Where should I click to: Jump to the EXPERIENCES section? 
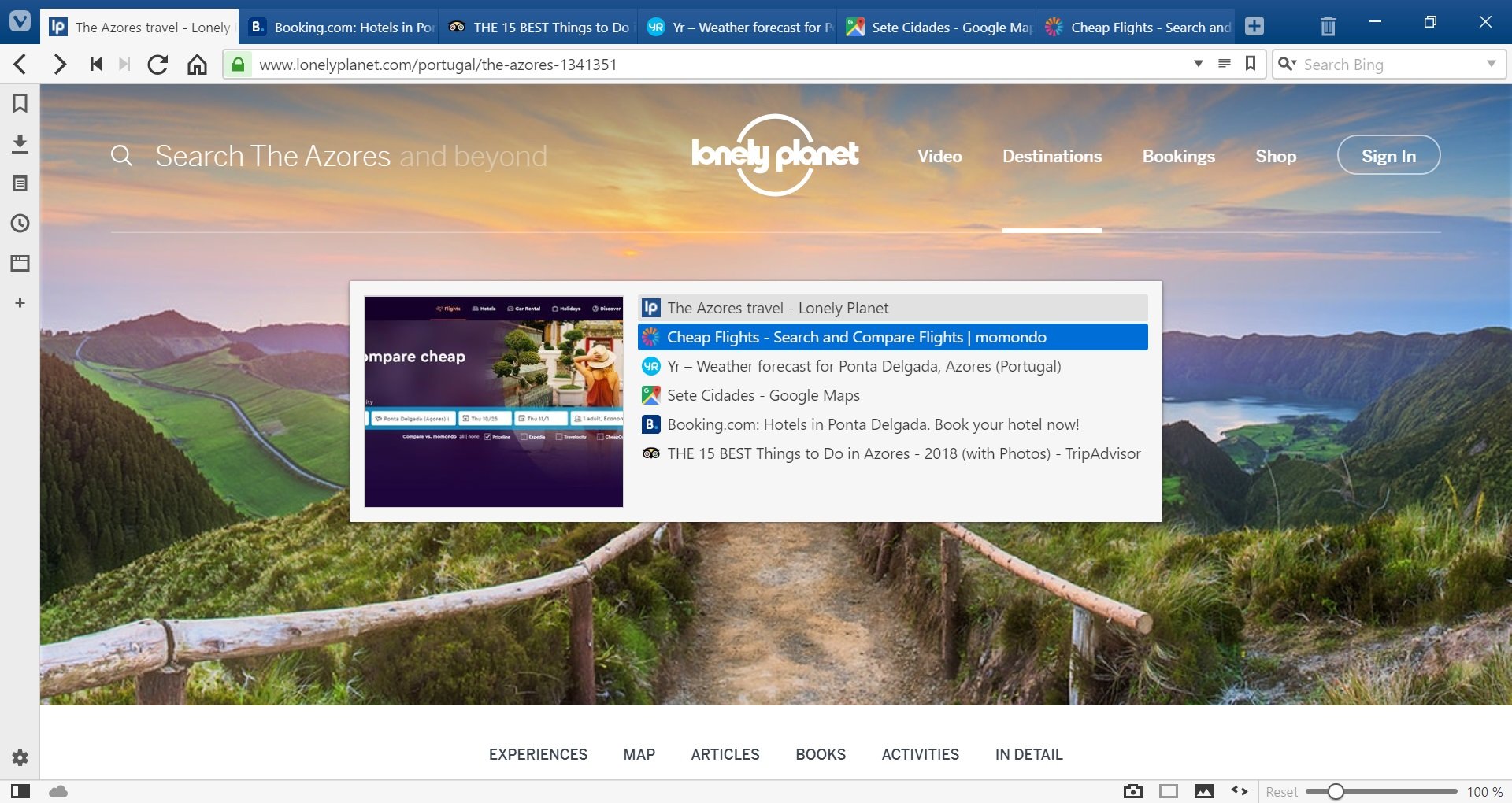(x=538, y=754)
